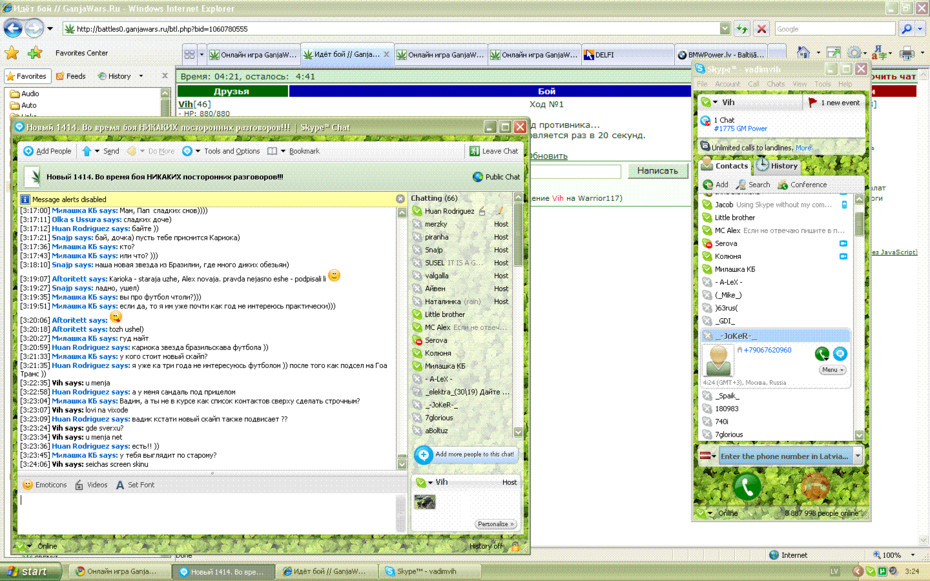Screen dimensions: 930x581
Task: Click the phone number entry field in Skype
Action: pos(786,456)
